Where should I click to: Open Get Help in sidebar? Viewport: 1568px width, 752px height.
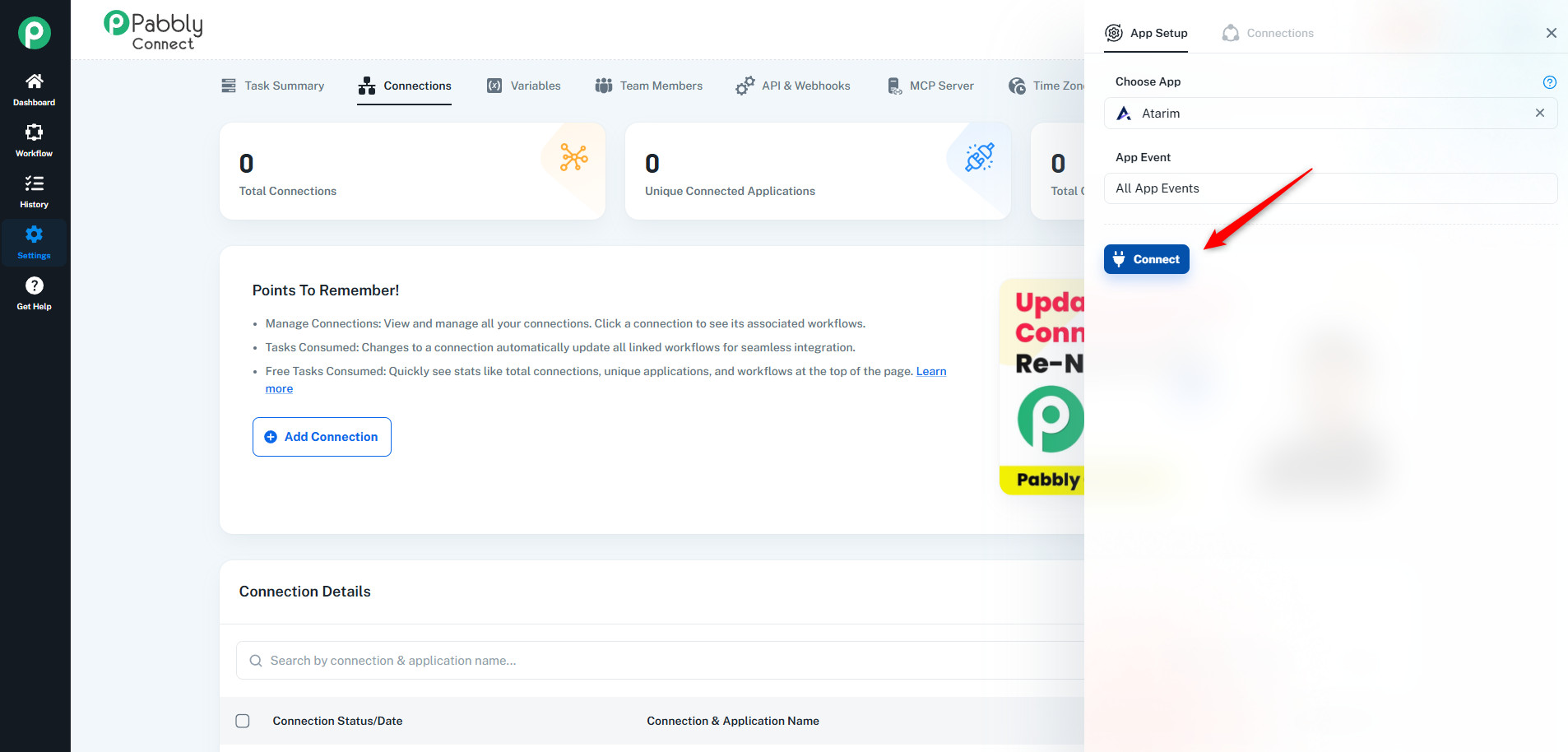[x=34, y=293]
